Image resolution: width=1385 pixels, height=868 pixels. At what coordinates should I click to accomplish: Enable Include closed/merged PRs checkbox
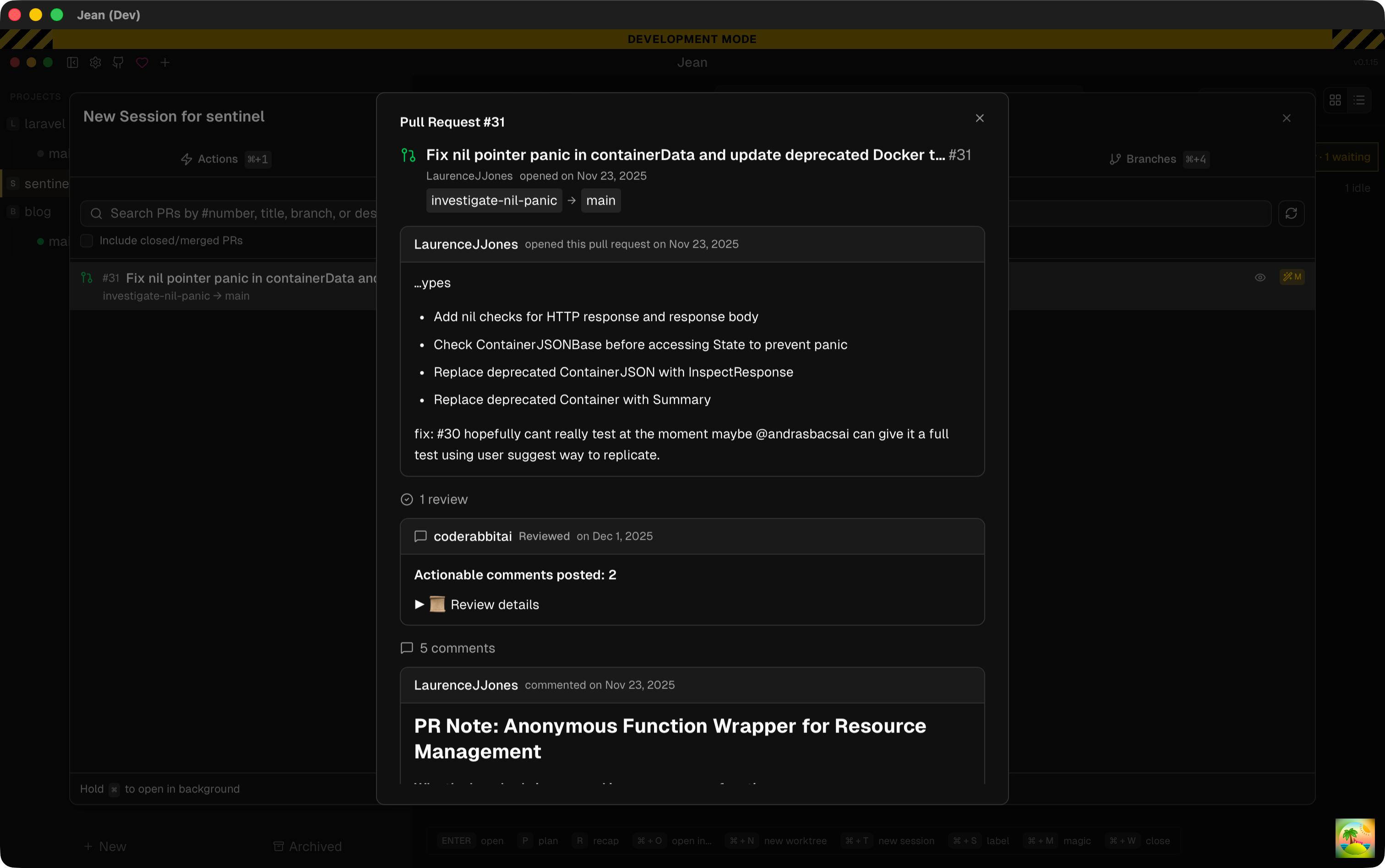(87, 240)
